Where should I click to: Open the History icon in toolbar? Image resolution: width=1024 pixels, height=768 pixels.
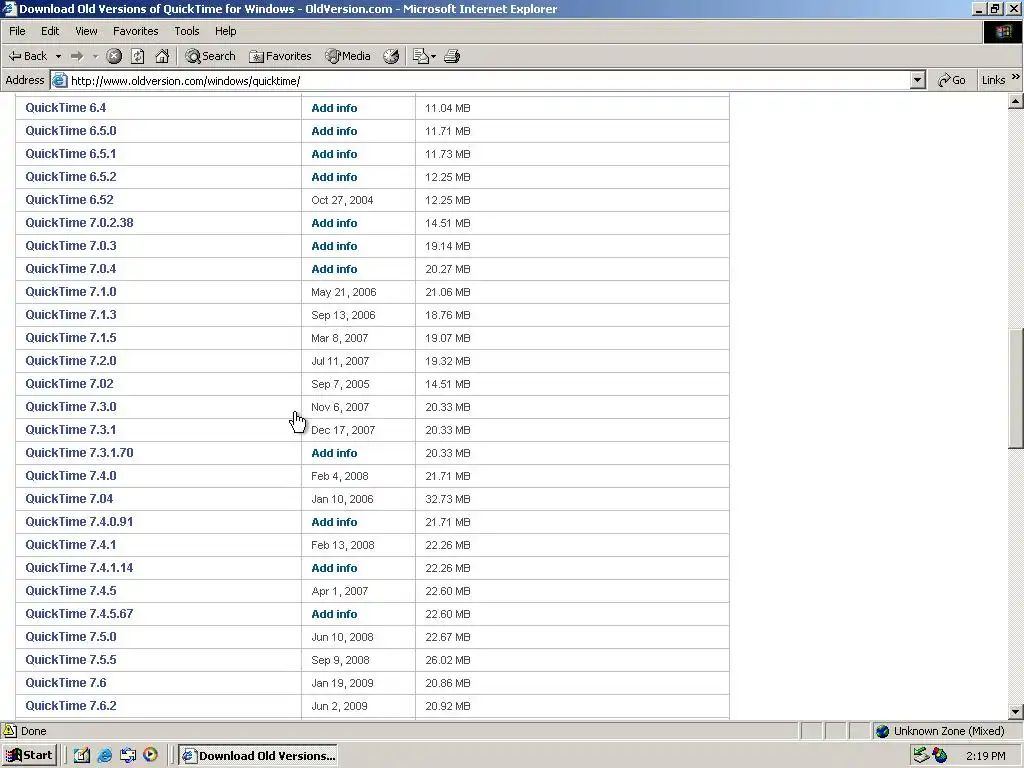[x=391, y=56]
